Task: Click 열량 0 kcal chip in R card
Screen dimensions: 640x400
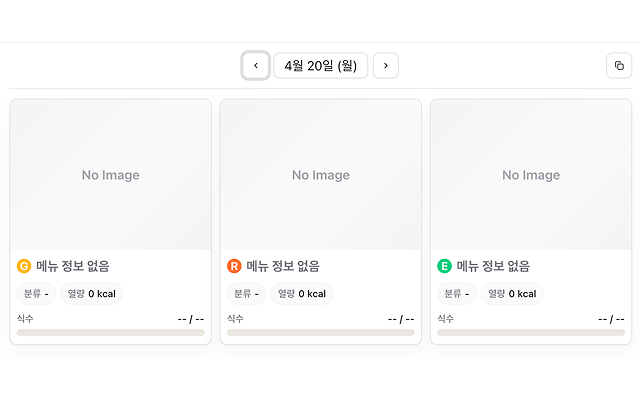Action: [x=302, y=293]
